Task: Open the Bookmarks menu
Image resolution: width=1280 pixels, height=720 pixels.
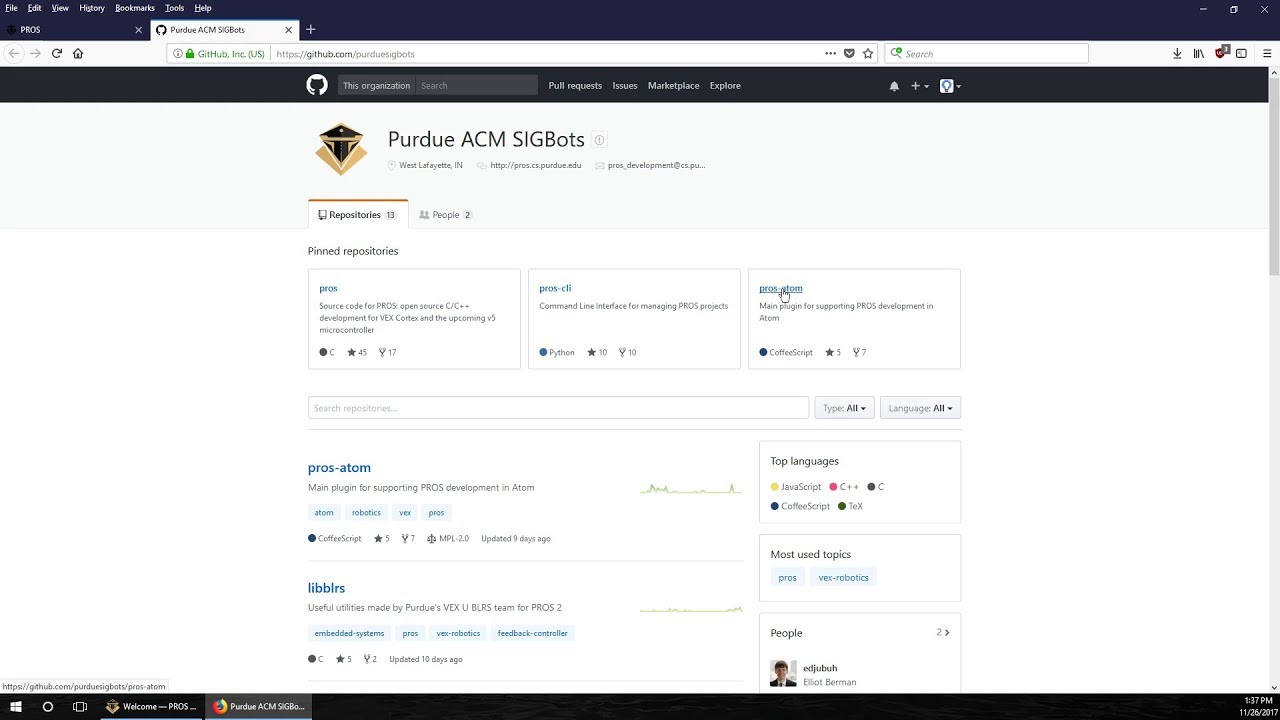Action: (135, 8)
